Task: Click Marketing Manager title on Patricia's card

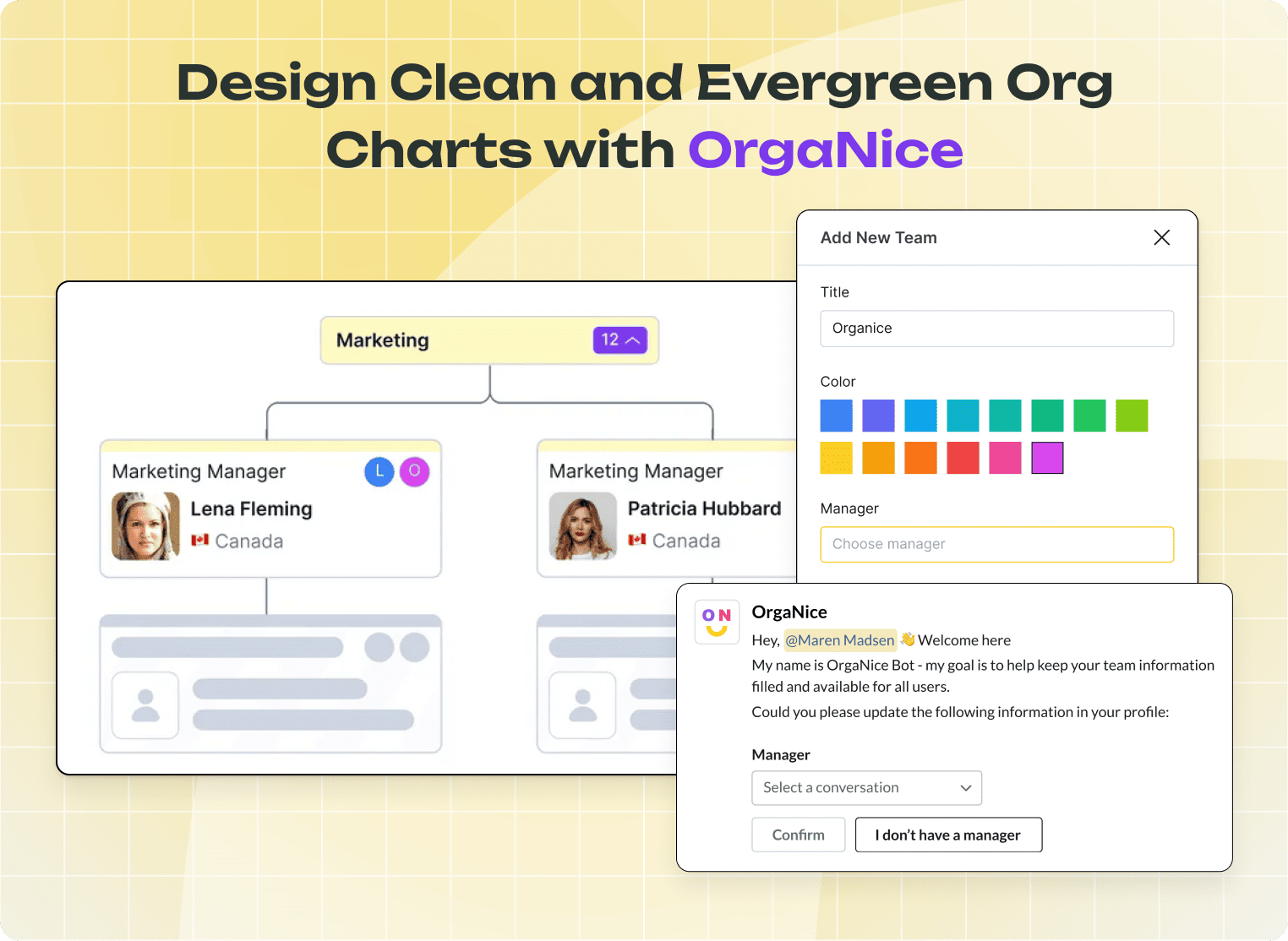Action: click(x=636, y=471)
